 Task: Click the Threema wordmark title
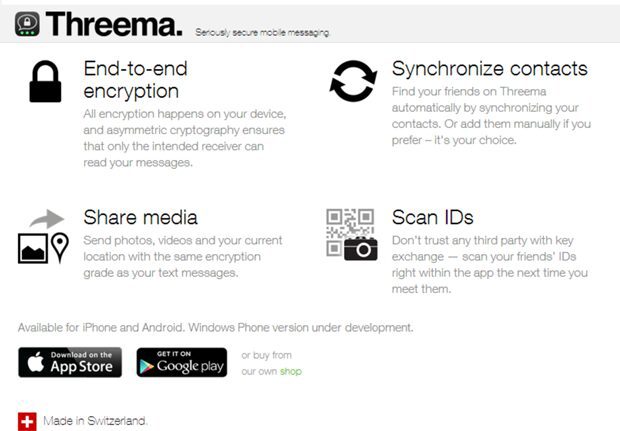(114, 24)
